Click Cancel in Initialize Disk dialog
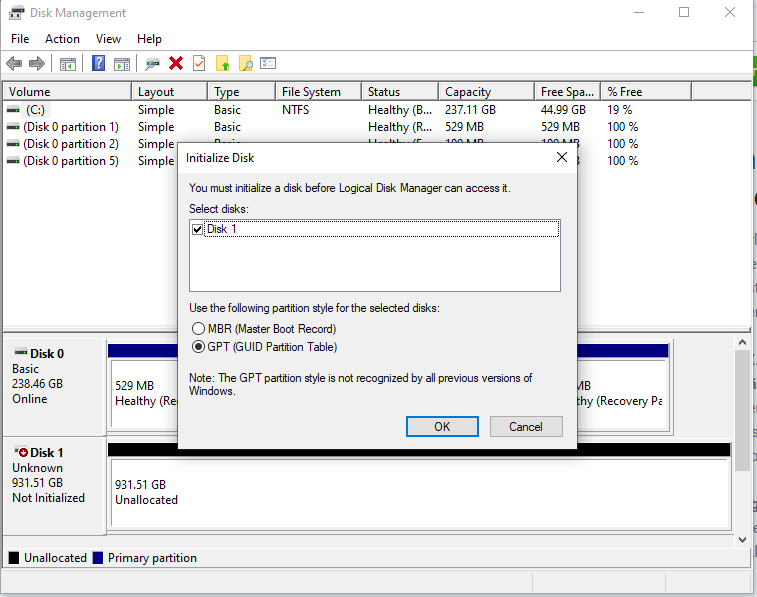The width and height of the screenshot is (757, 597). pos(526,427)
